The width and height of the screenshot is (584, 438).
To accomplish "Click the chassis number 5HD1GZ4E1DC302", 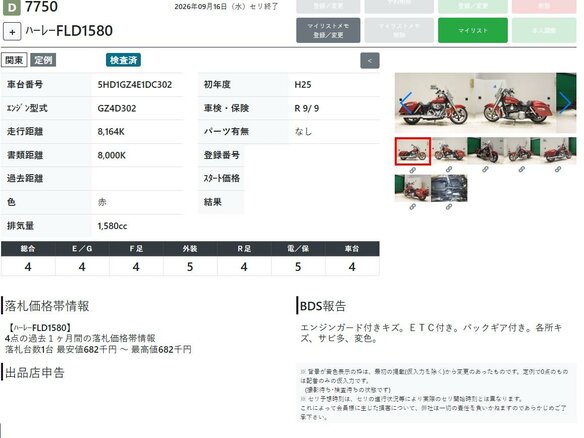I will point(135,85).
